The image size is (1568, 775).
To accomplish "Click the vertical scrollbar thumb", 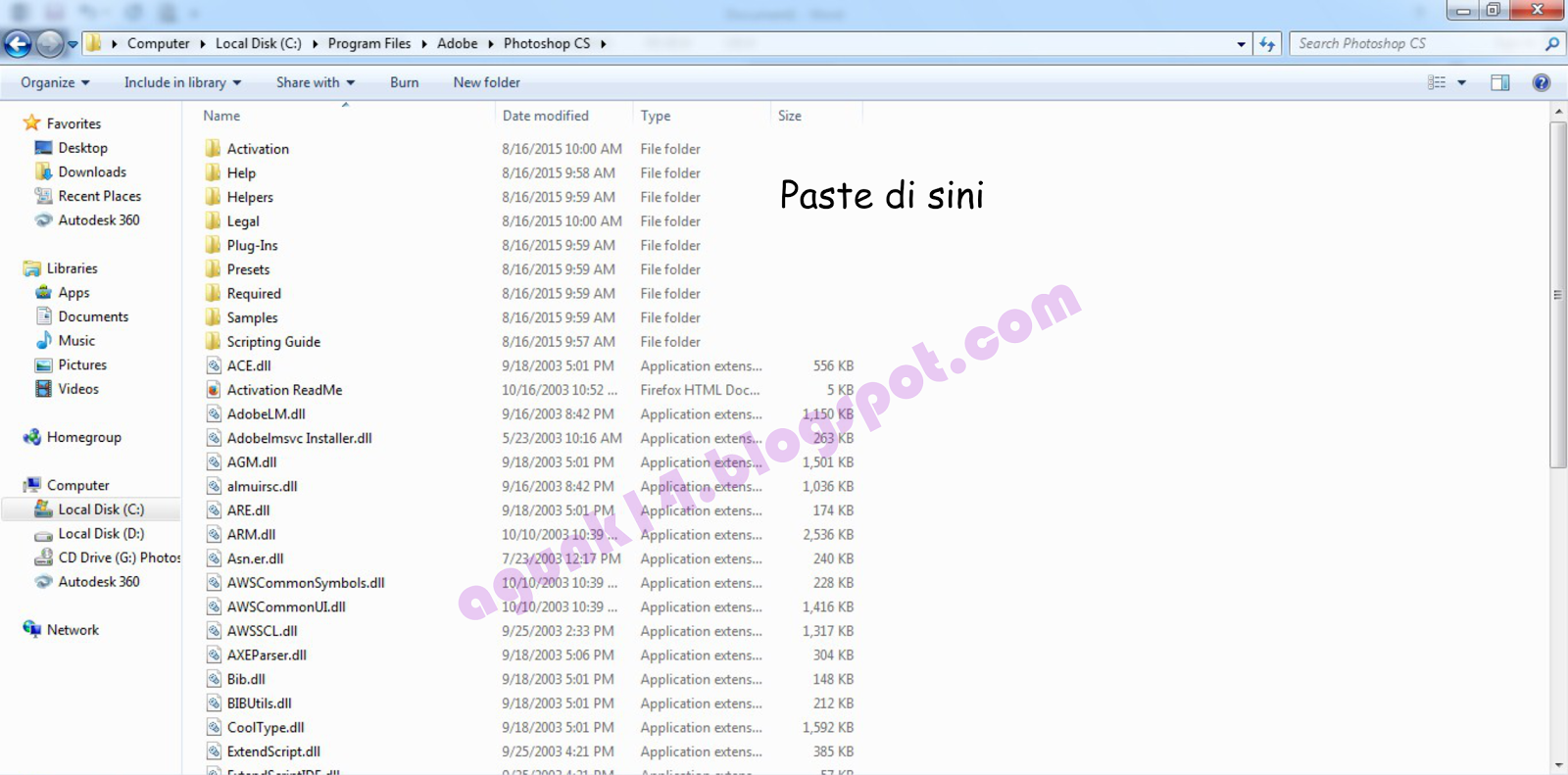I will [1558, 294].
